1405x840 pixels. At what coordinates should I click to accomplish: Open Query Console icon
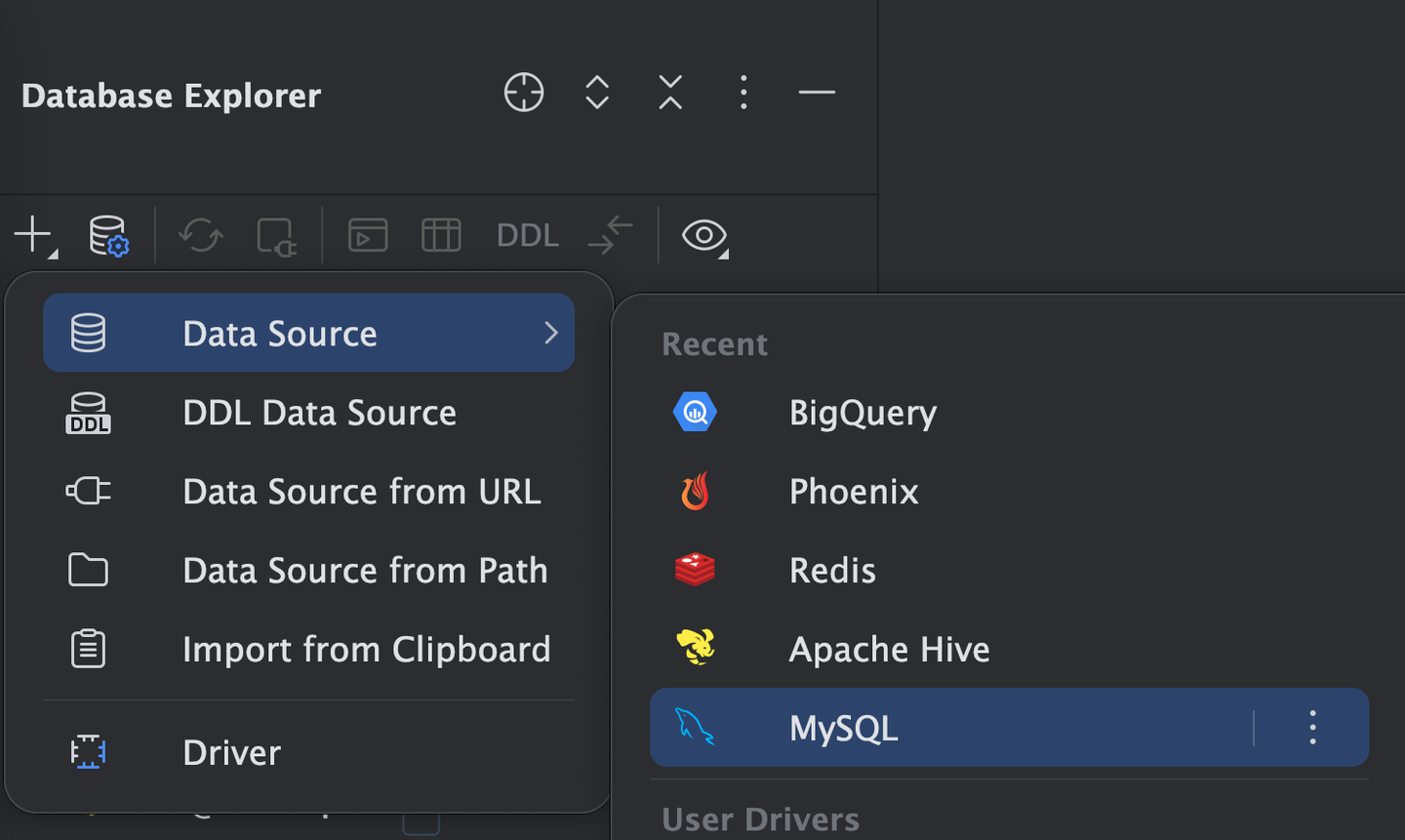click(x=368, y=235)
